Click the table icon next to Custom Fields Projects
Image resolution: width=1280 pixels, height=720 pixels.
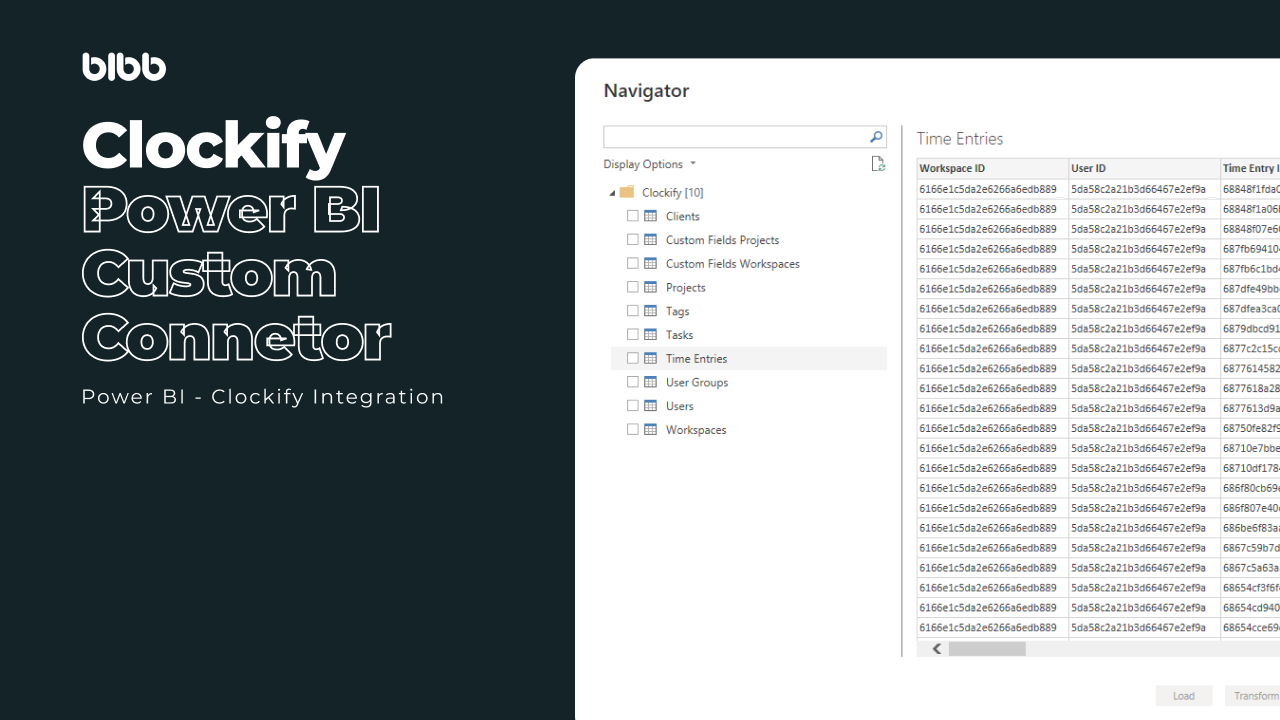pyautogui.click(x=650, y=240)
